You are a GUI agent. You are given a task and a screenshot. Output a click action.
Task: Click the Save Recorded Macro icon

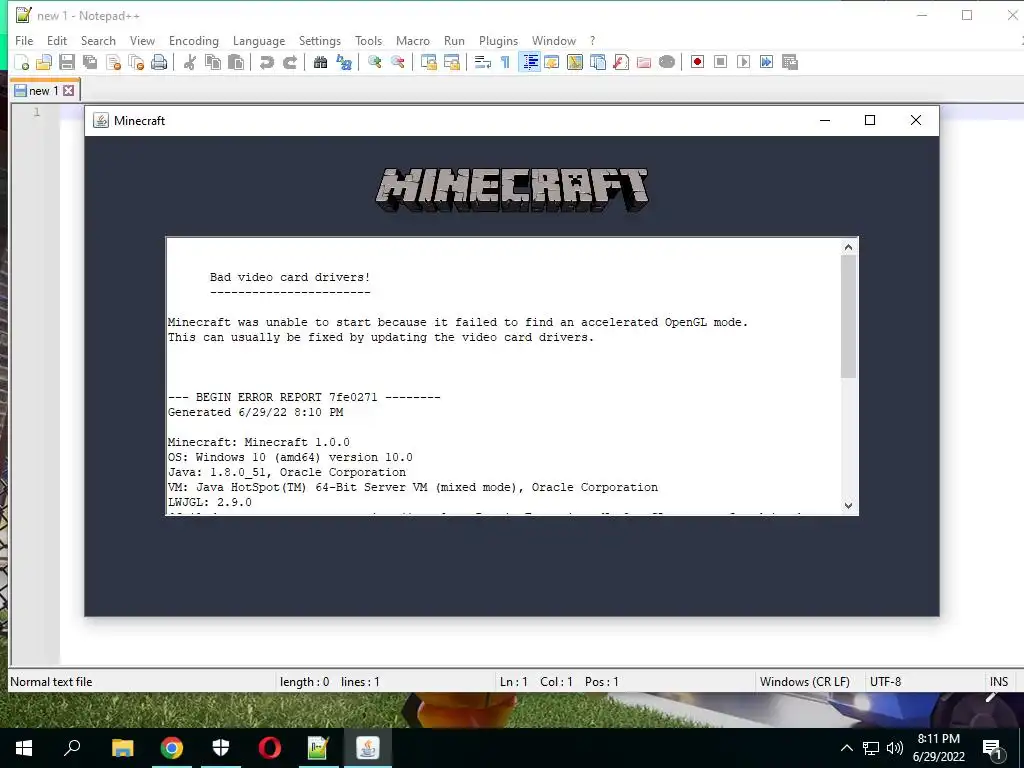point(790,62)
